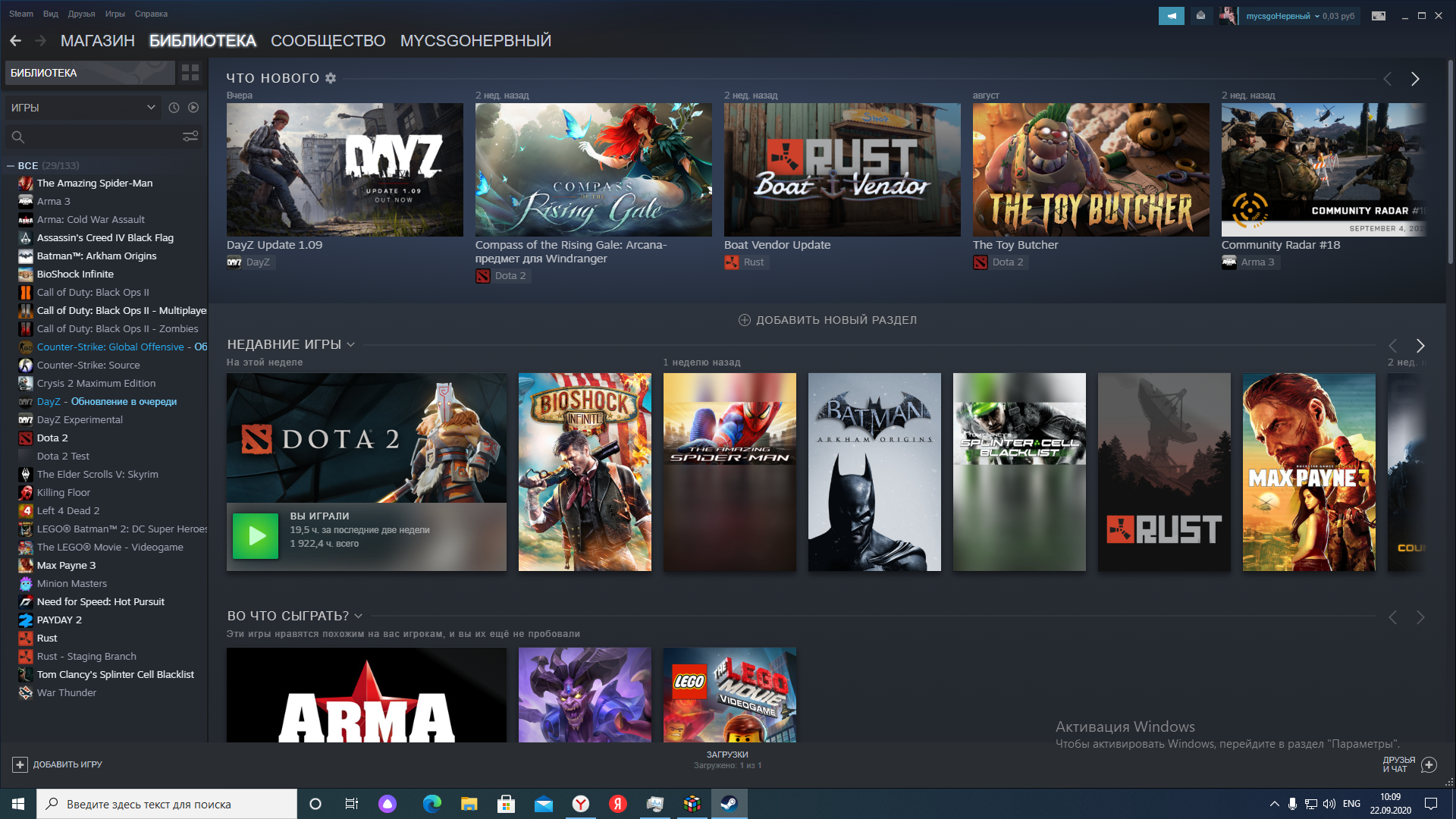The width and height of the screenshot is (1456, 819).
Task: Select PAYDAY 2 in library list
Action: coord(111,620)
